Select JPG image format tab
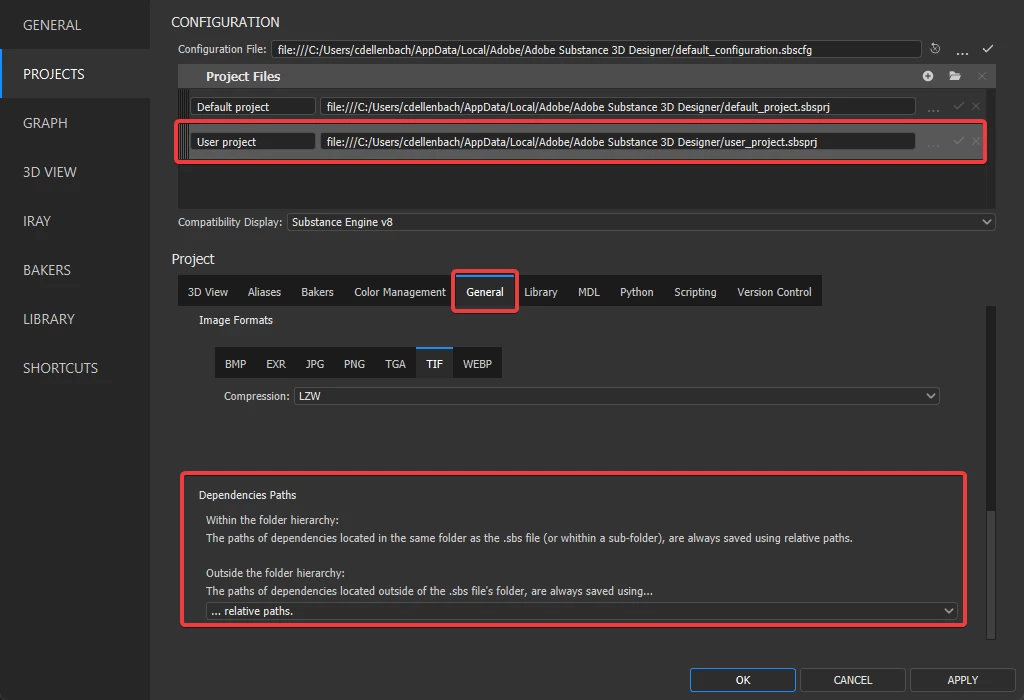1024x700 pixels. coord(315,364)
